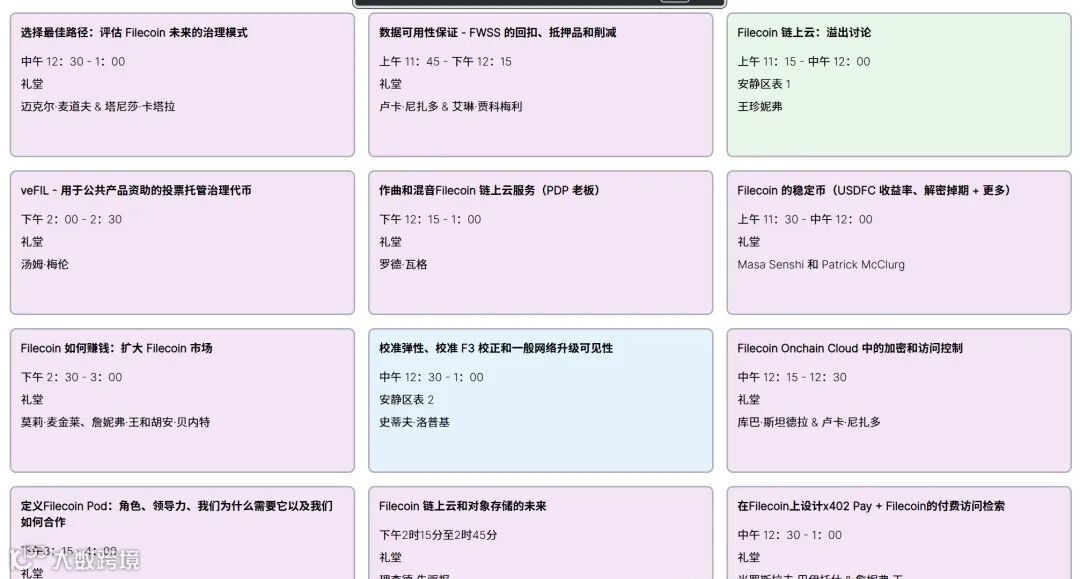Click time 下午 2：00 - 2：30
This screenshot has height=579, width=1080.
(71, 219)
